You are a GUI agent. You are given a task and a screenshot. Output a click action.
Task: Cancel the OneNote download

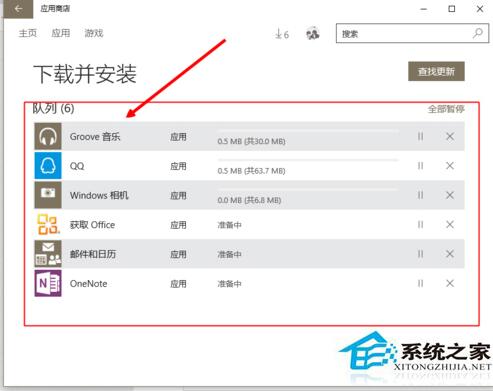(x=450, y=283)
